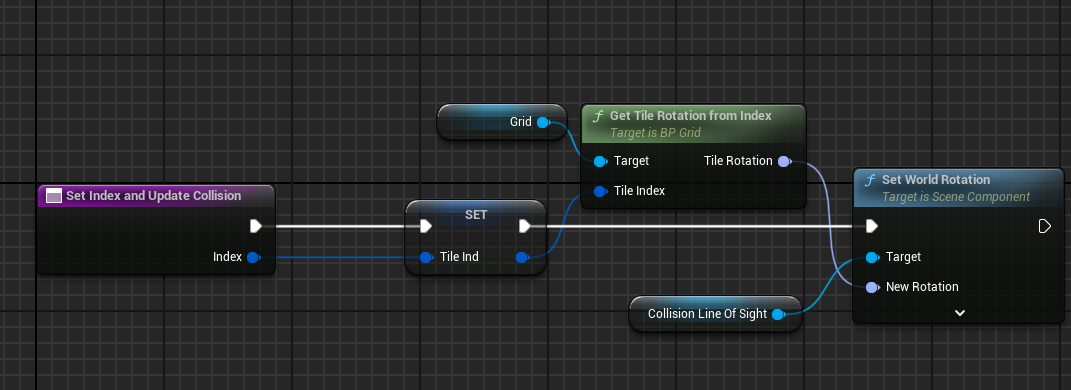
Task: Click the Tile Ind input pin on SET
Action: [426, 257]
